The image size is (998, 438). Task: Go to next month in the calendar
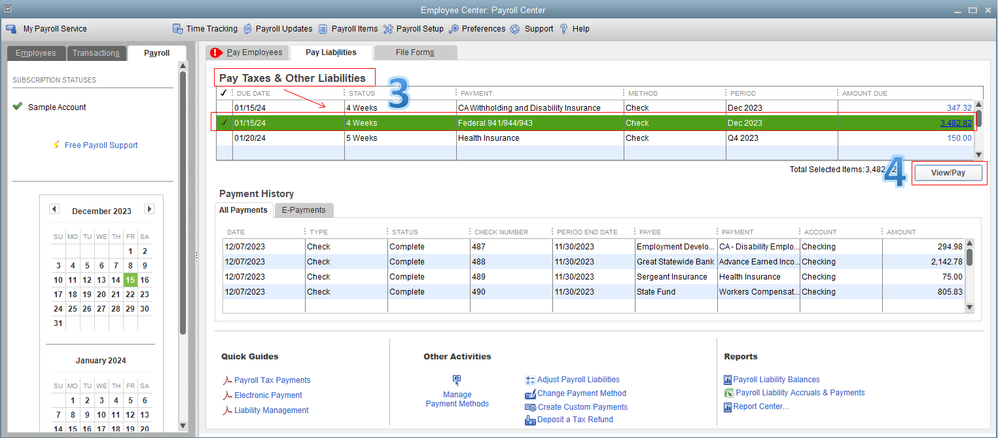coord(149,210)
